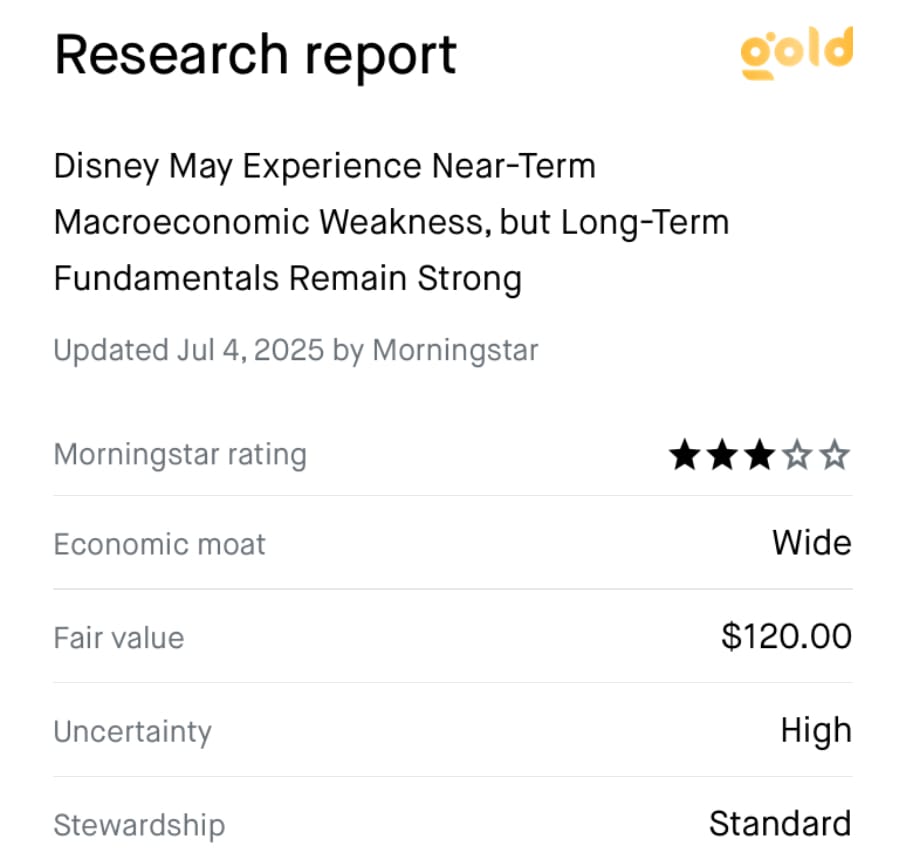Image resolution: width=903 pixels, height=862 pixels.
Task: Click the gold badge logo
Action: tap(796, 53)
